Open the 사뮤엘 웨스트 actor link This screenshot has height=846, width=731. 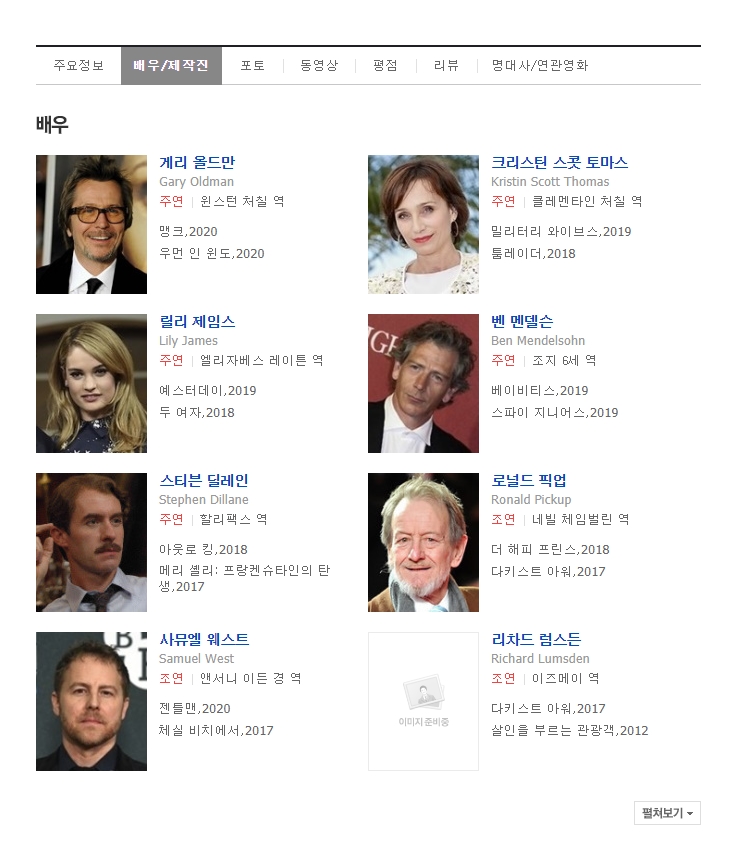click(204, 639)
